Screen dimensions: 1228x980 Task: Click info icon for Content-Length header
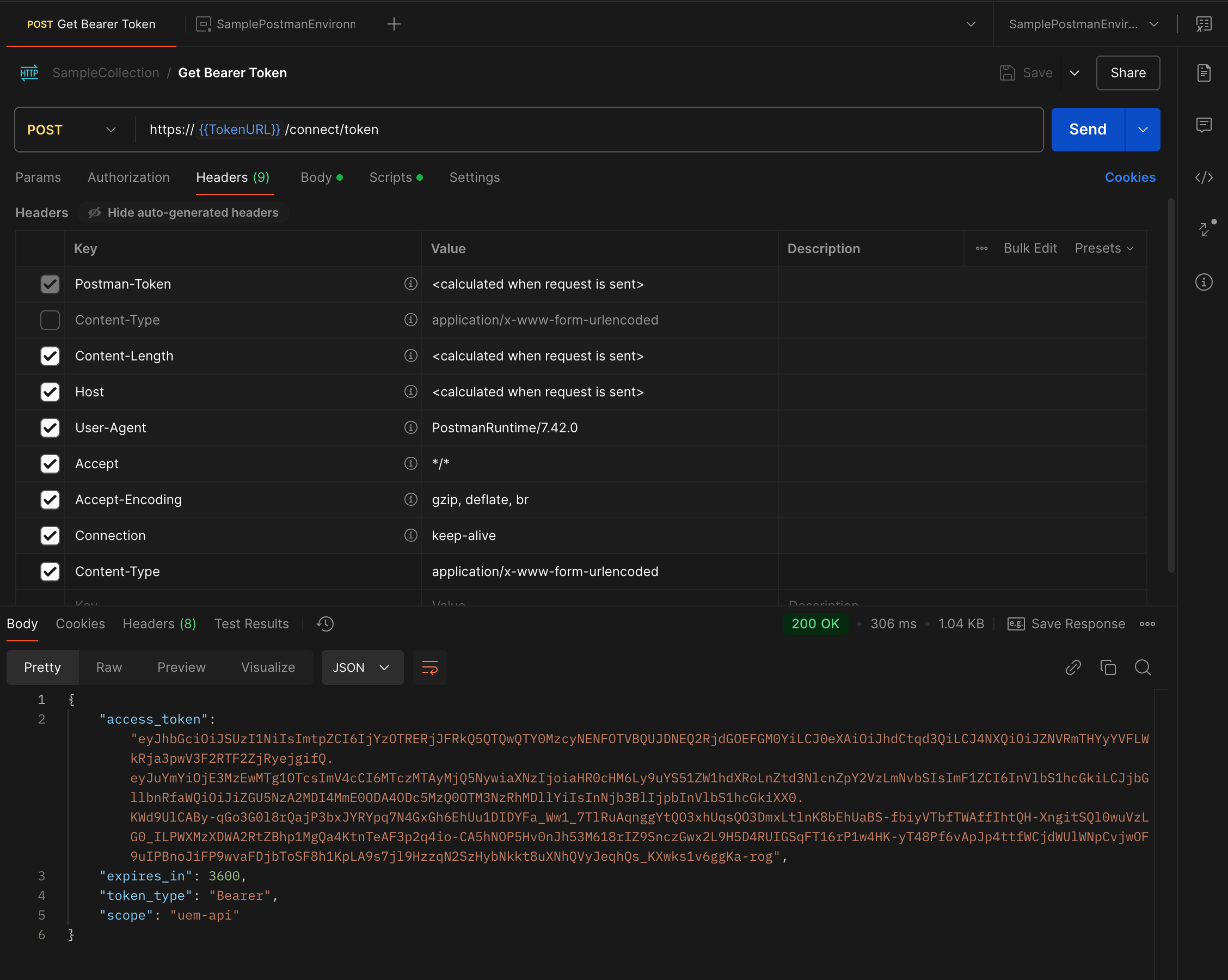(410, 356)
